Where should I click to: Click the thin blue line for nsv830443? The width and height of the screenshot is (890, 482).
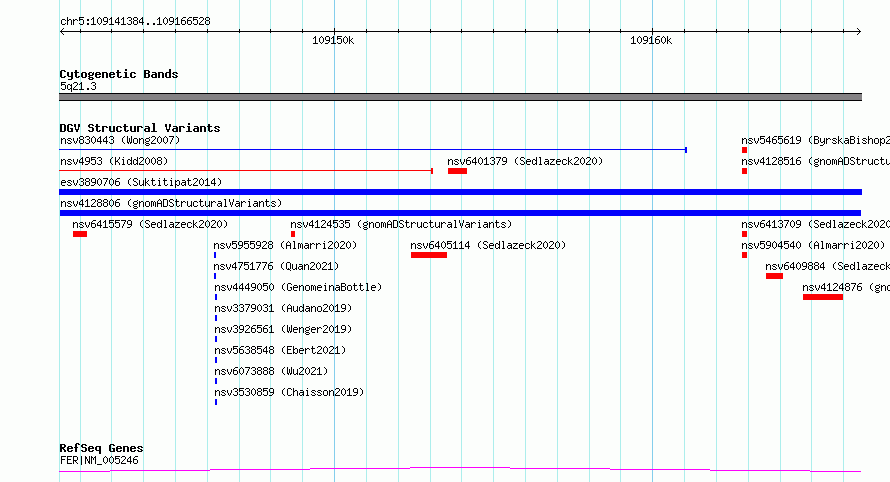(x=373, y=150)
